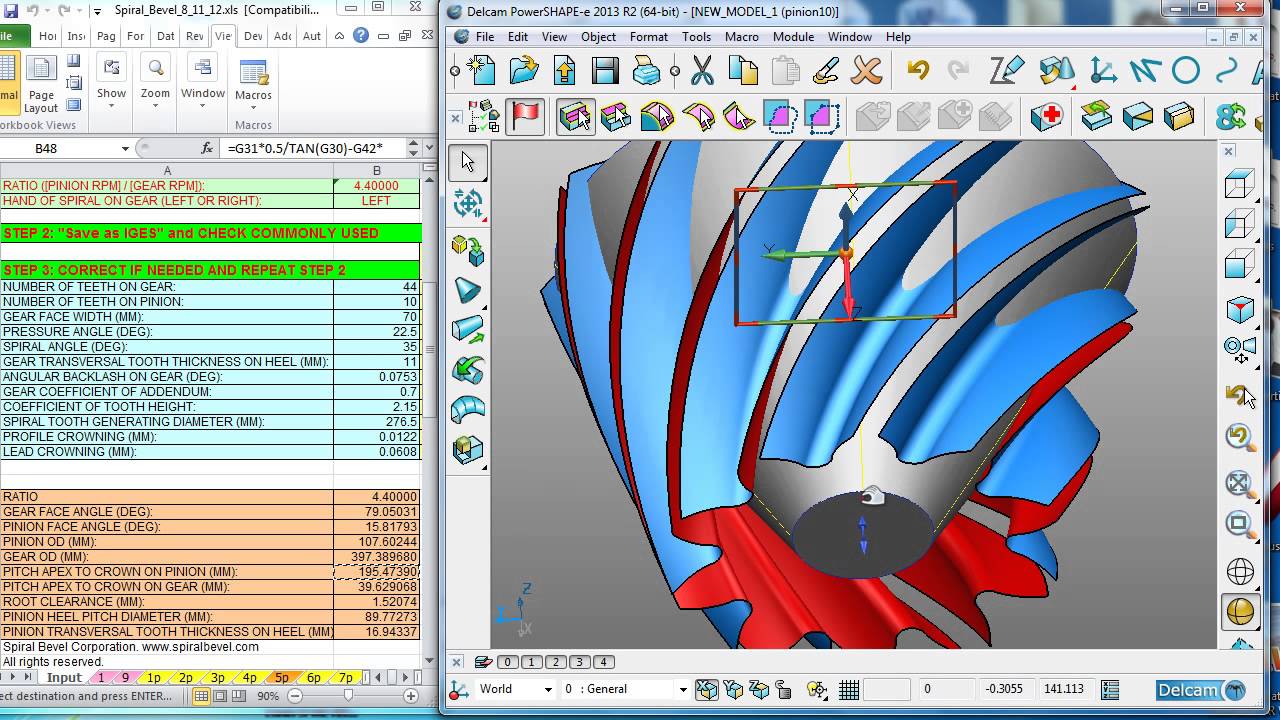This screenshot has width=1280, height=720.
Task: Click column B header in Excel
Action: click(x=377, y=171)
